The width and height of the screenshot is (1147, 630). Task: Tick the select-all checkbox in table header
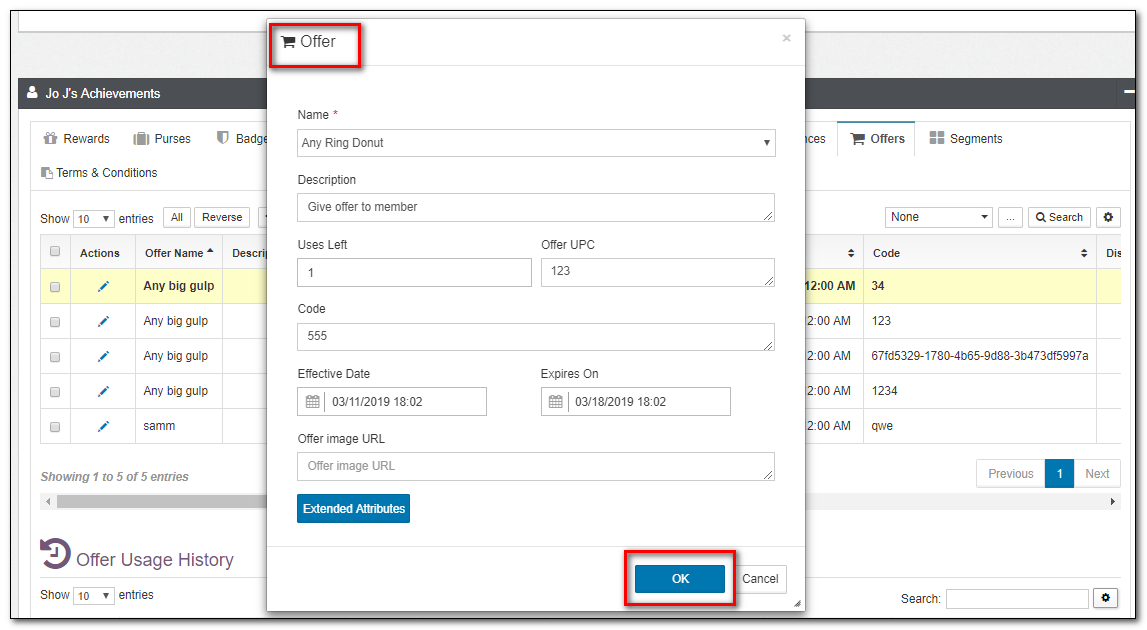pyautogui.click(x=55, y=252)
